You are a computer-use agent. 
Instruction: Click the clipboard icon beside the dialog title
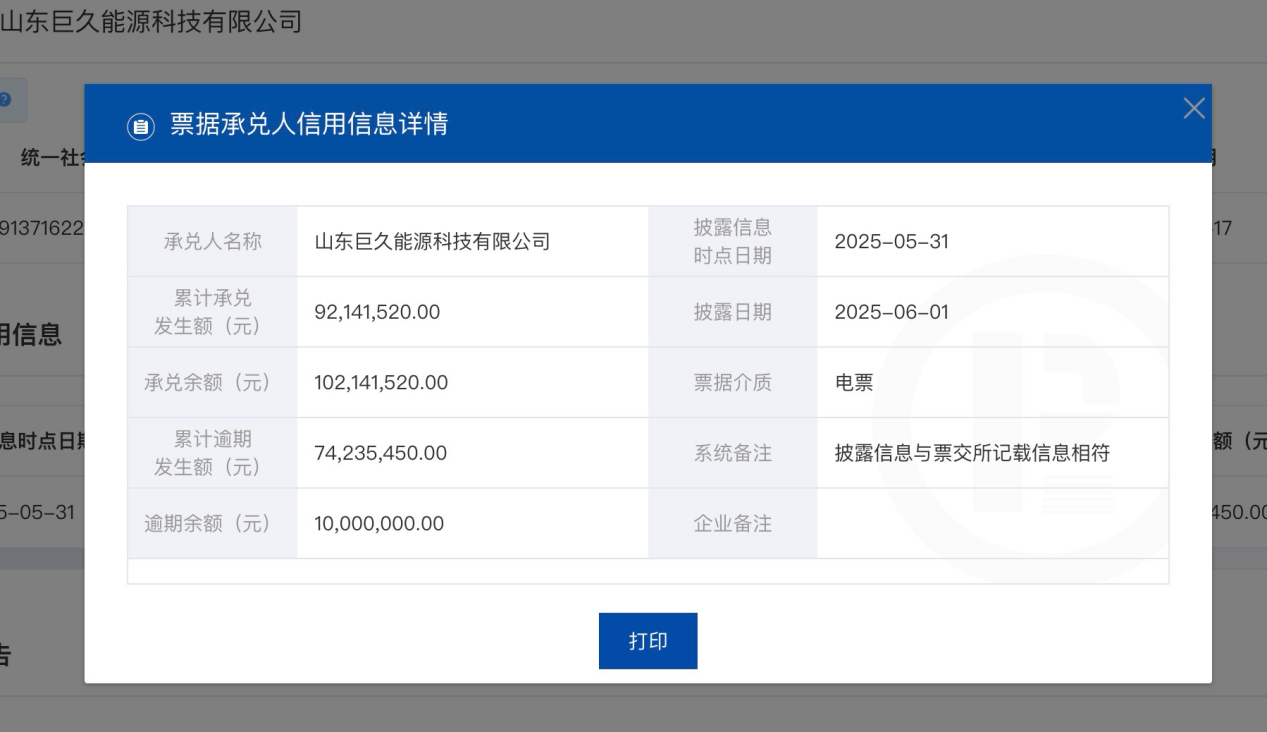(x=141, y=127)
